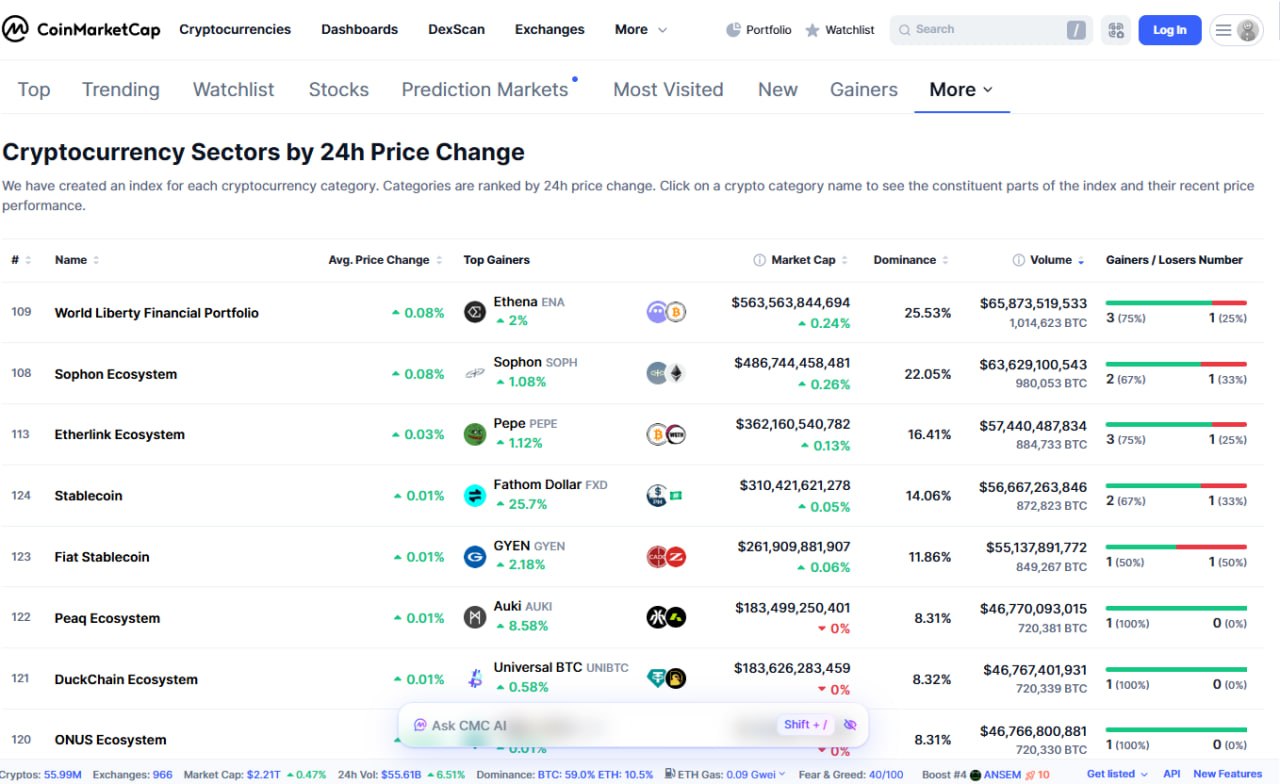Toggle sorting by Dominance column
The image size is (1280, 784).
(x=911, y=260)
